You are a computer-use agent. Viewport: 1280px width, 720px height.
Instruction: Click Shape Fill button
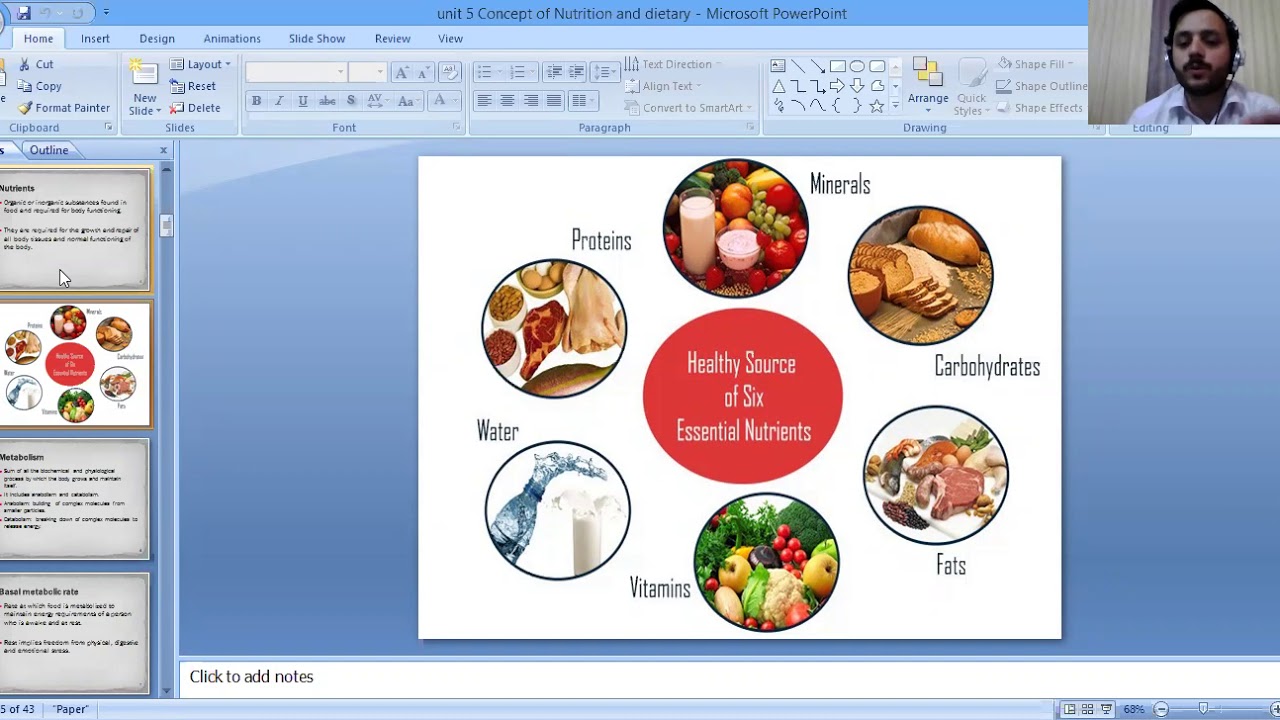click(1036, 64)
